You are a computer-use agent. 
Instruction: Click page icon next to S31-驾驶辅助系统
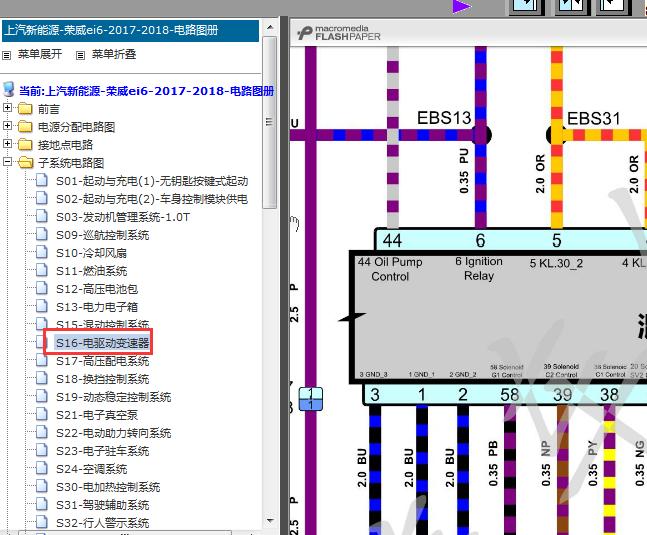point(41,504)
